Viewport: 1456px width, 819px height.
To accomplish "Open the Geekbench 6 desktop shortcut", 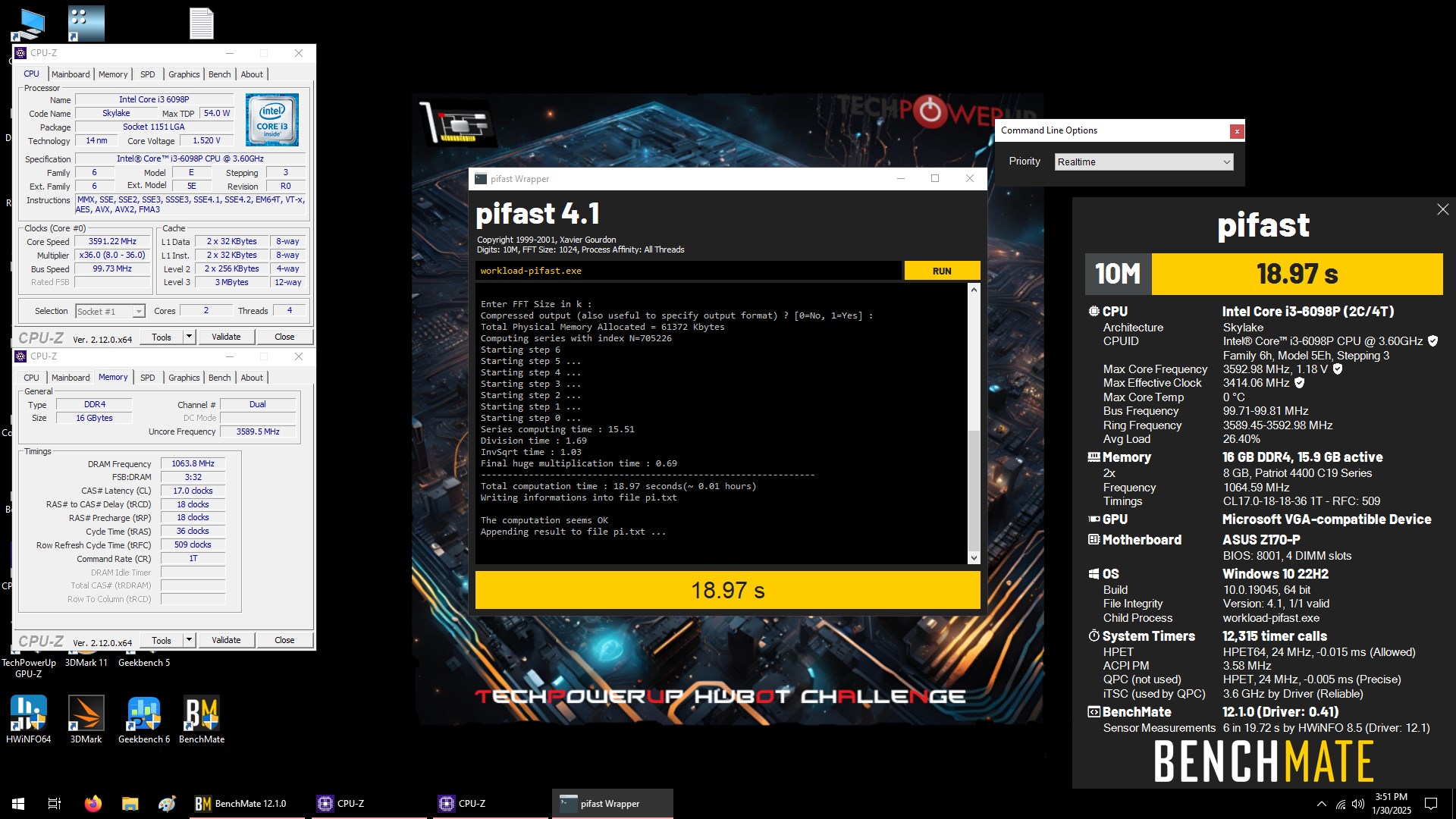I will tap(144, 719).
